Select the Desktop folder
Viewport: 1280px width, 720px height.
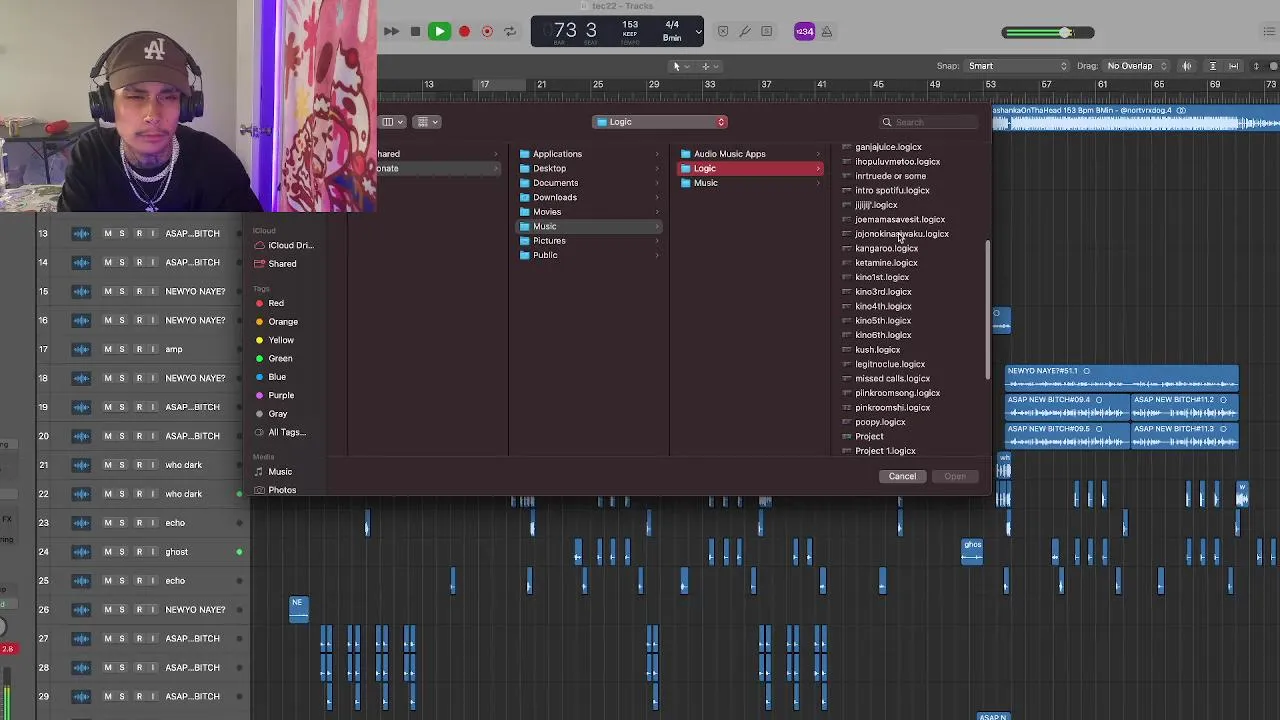pyautogui.click(x=589, y=168)
